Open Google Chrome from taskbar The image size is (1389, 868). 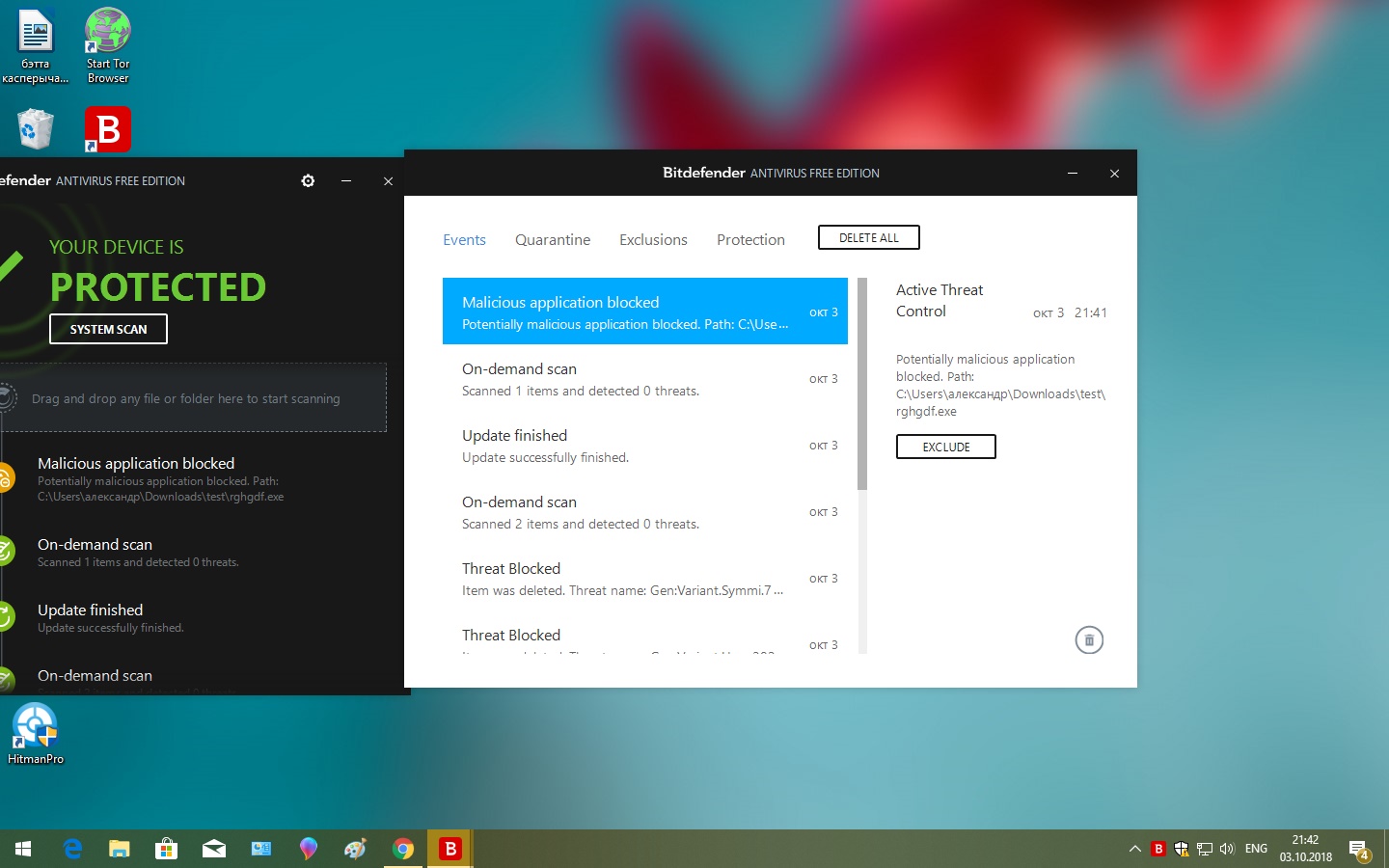coord(403,849)
